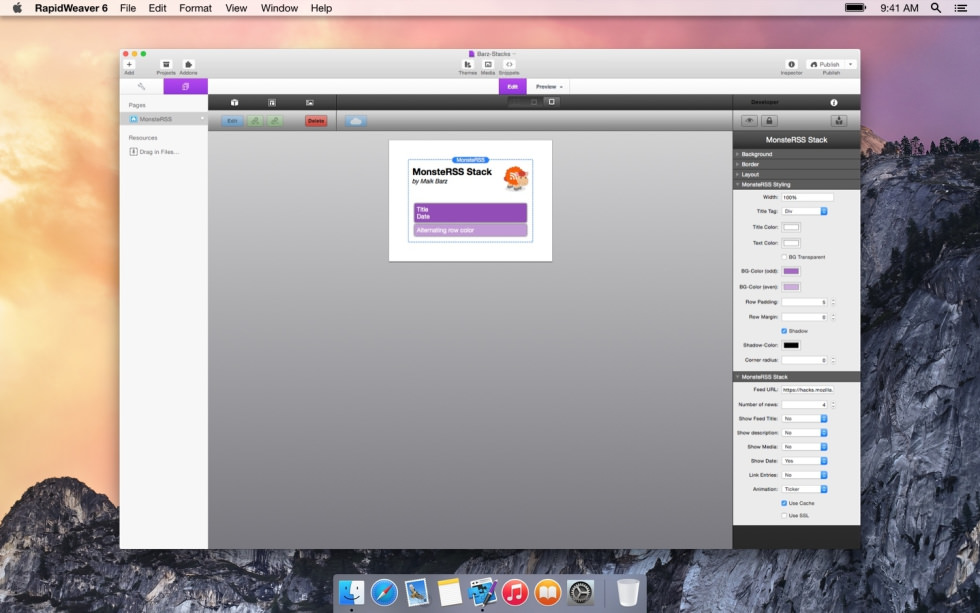Open the templates icon in stacks toolbar

coord(272,102)
